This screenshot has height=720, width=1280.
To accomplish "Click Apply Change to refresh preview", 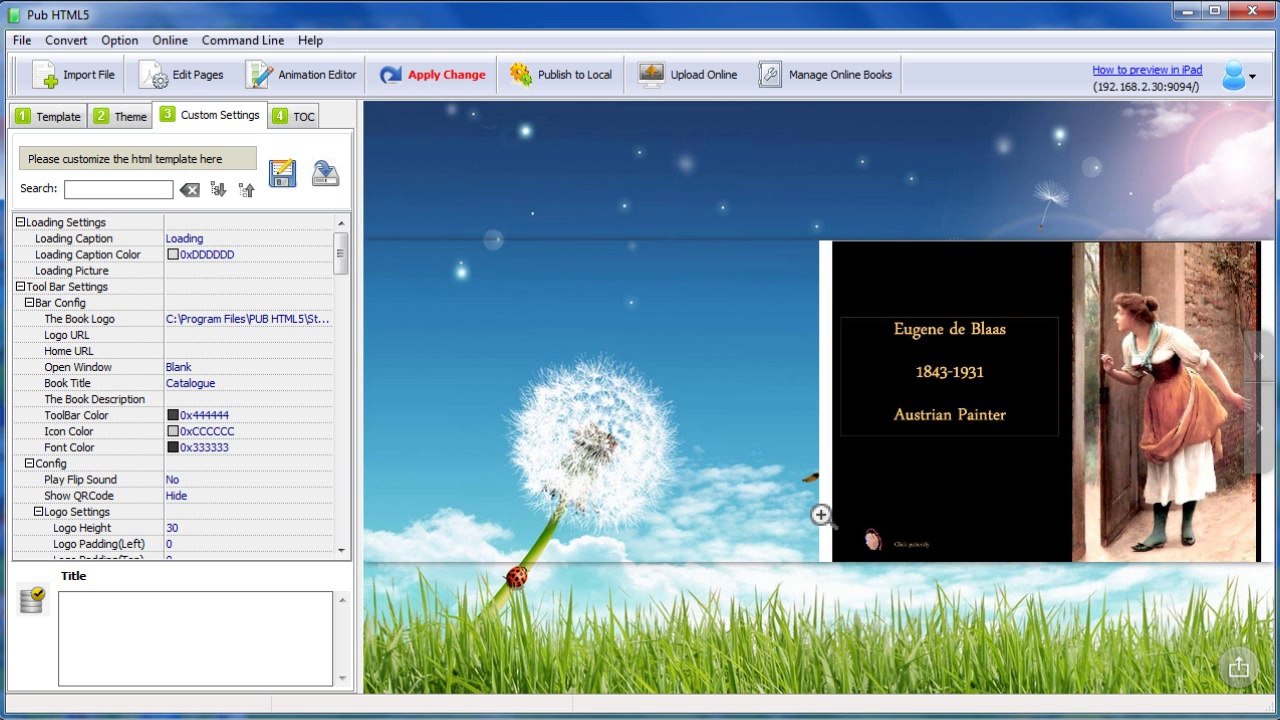I will tap(432, 75).
